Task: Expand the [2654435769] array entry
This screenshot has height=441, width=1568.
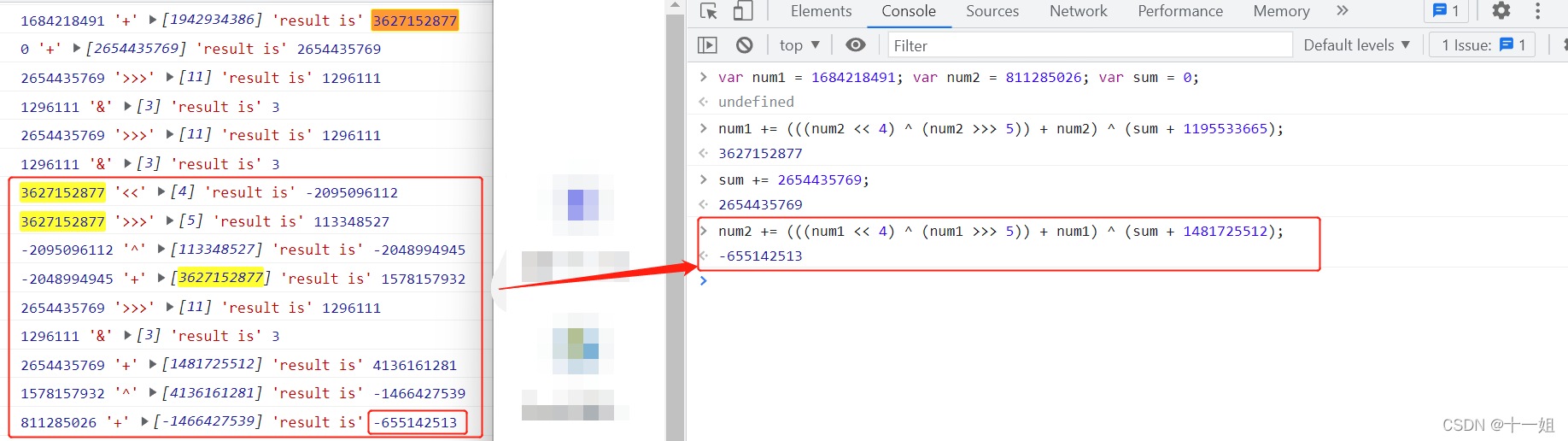Action: point(77,49)
